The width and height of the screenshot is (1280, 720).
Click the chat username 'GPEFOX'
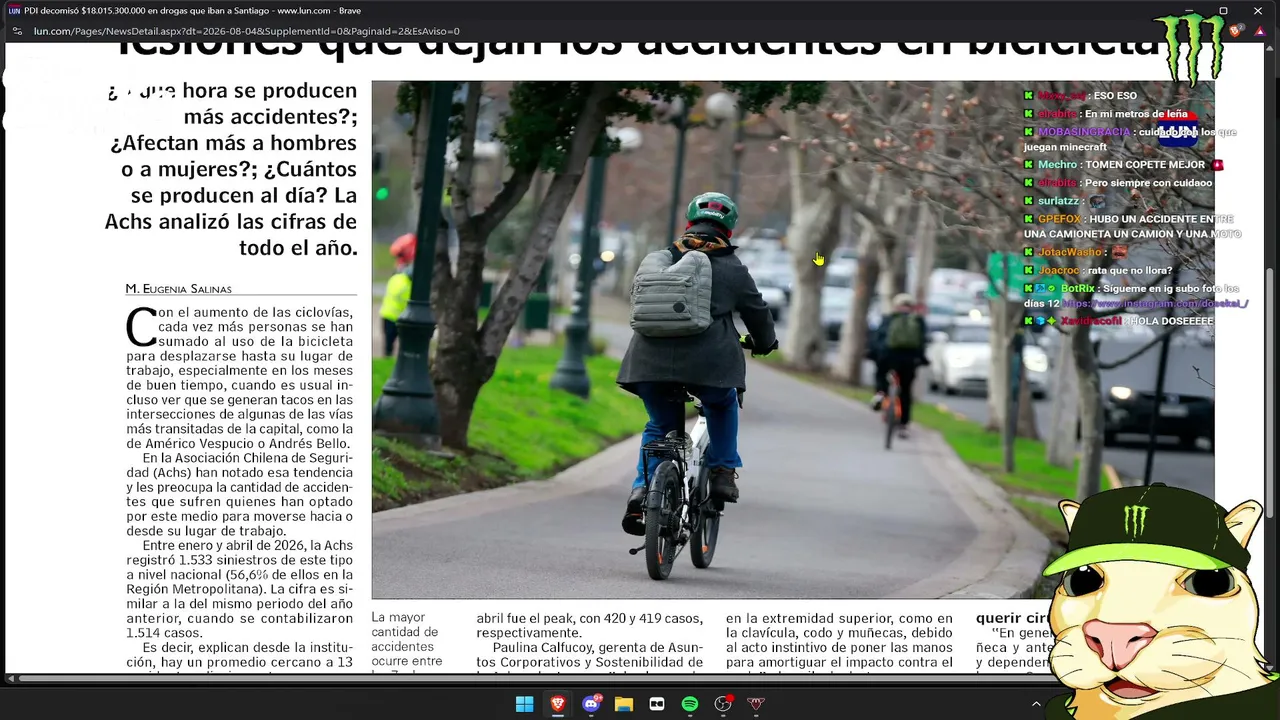click(1059, 219)
